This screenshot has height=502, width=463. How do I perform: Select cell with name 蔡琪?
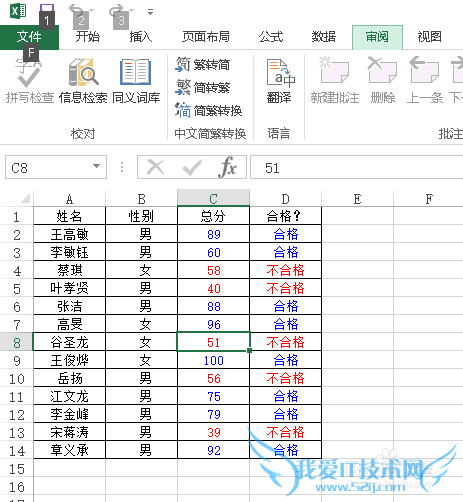click(69, 270)
